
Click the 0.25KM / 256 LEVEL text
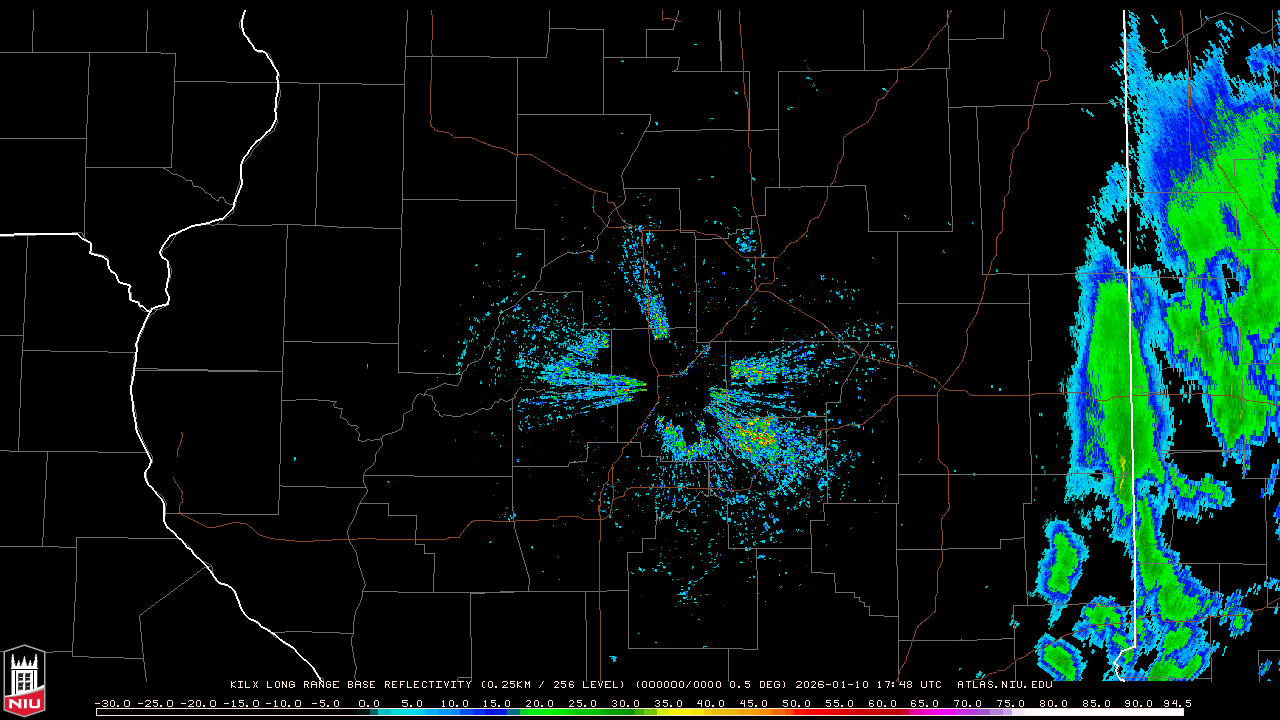click(553, 685)
